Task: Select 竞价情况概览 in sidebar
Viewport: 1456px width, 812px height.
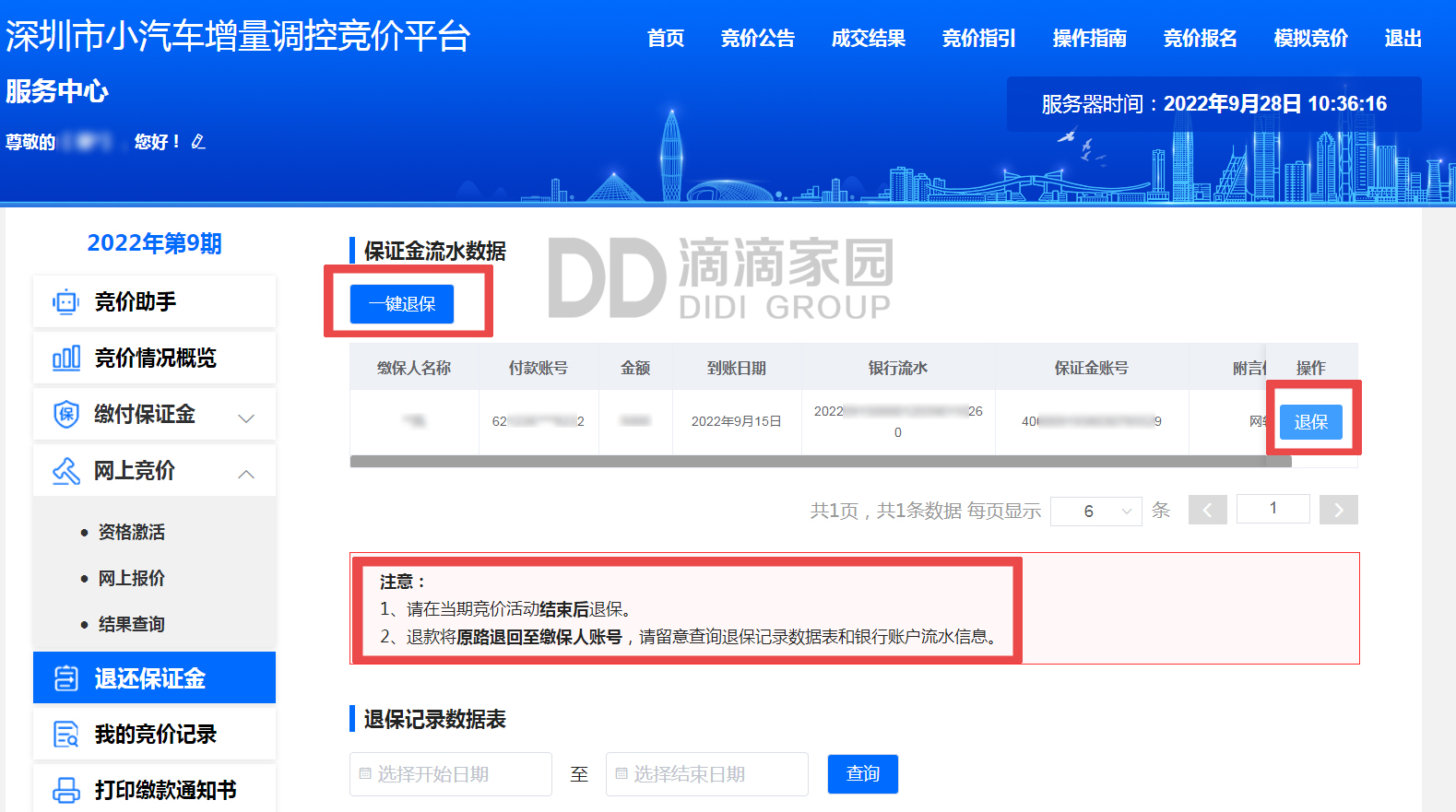Action: 154,358
